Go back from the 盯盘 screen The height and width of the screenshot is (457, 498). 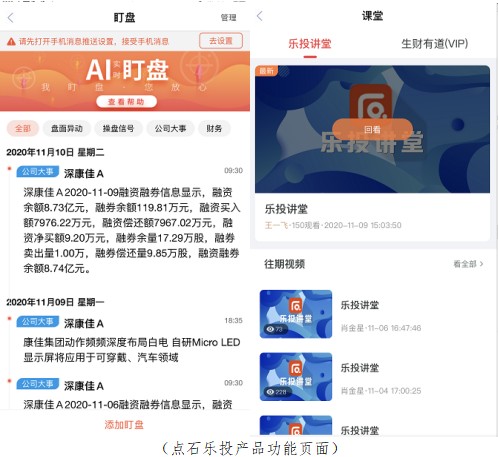pyautogui.click(x=11, y=18)
